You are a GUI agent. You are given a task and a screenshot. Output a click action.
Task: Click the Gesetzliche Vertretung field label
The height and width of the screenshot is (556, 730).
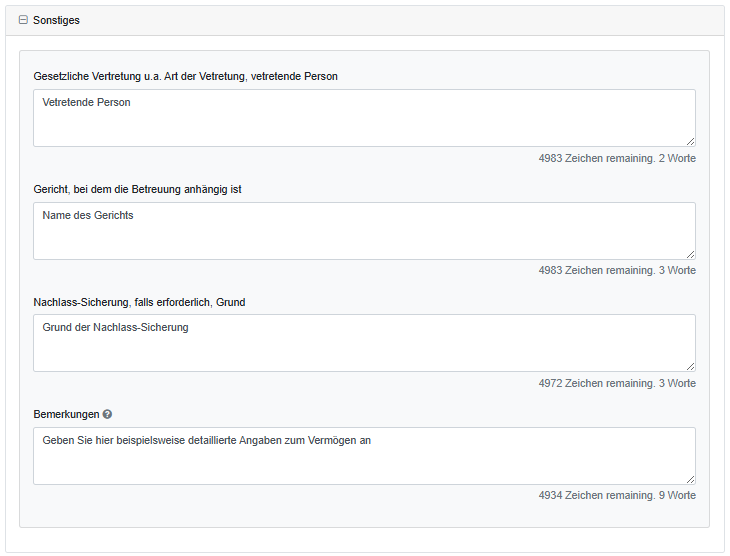(185, 76)
